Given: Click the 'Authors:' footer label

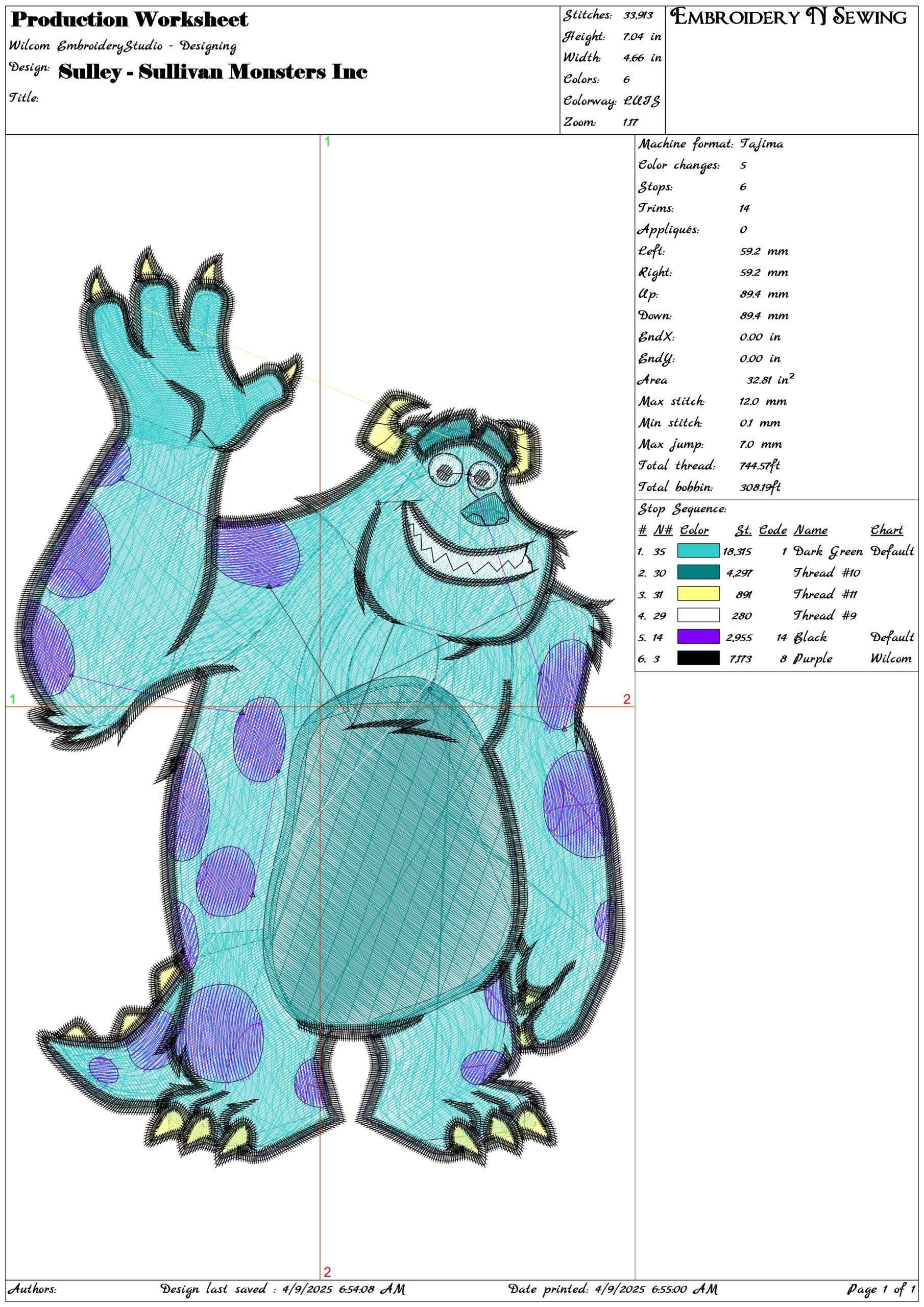Looking at the screenshot, I should point(32,1289).
